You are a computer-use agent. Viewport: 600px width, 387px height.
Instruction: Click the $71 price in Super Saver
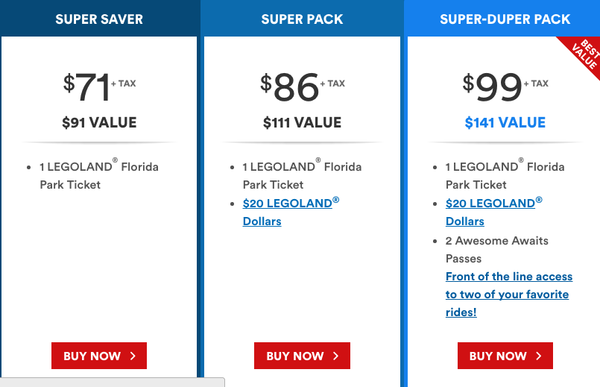pos(87,87)
